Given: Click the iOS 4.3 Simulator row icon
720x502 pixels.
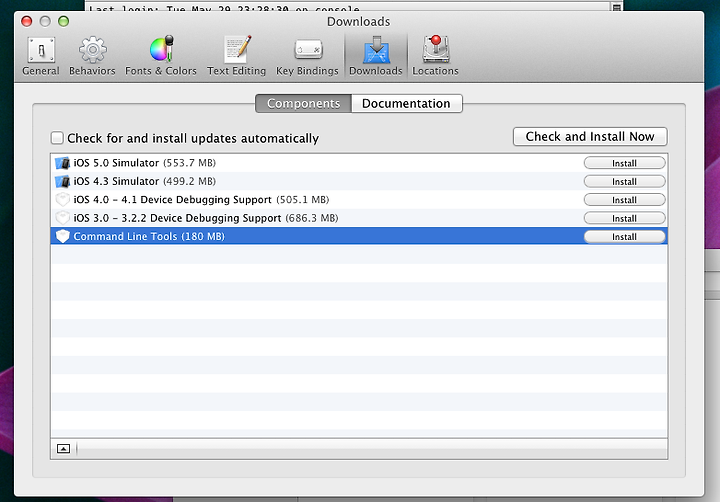Looking at the screenshot, I should 62,181.
